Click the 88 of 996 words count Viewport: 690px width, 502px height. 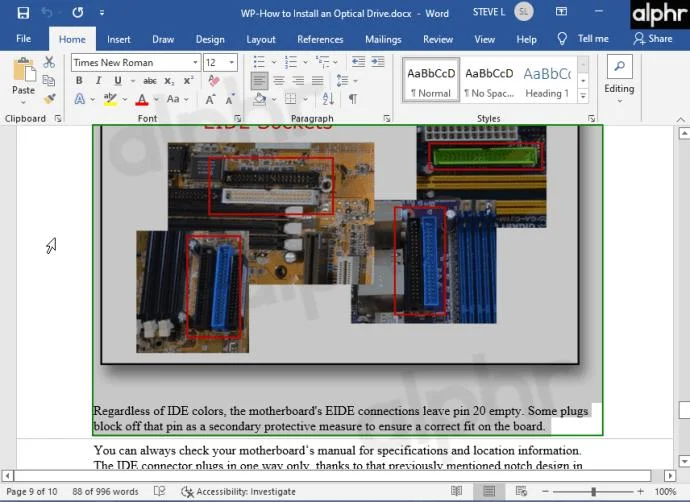pos(105,491)
